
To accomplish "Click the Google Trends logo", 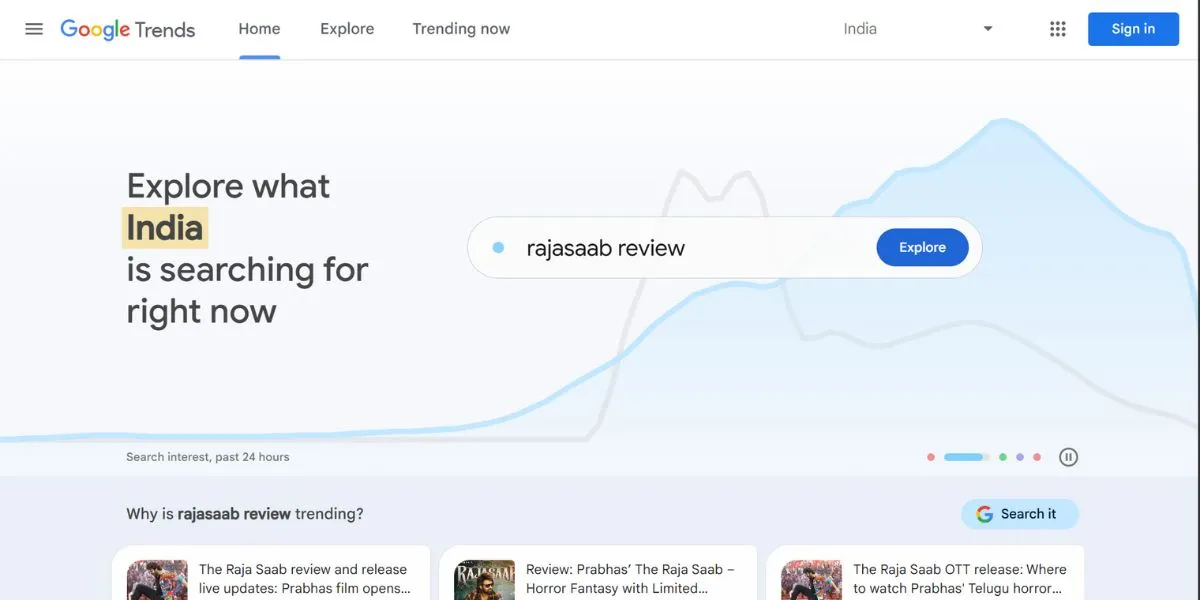I will 127,29.
